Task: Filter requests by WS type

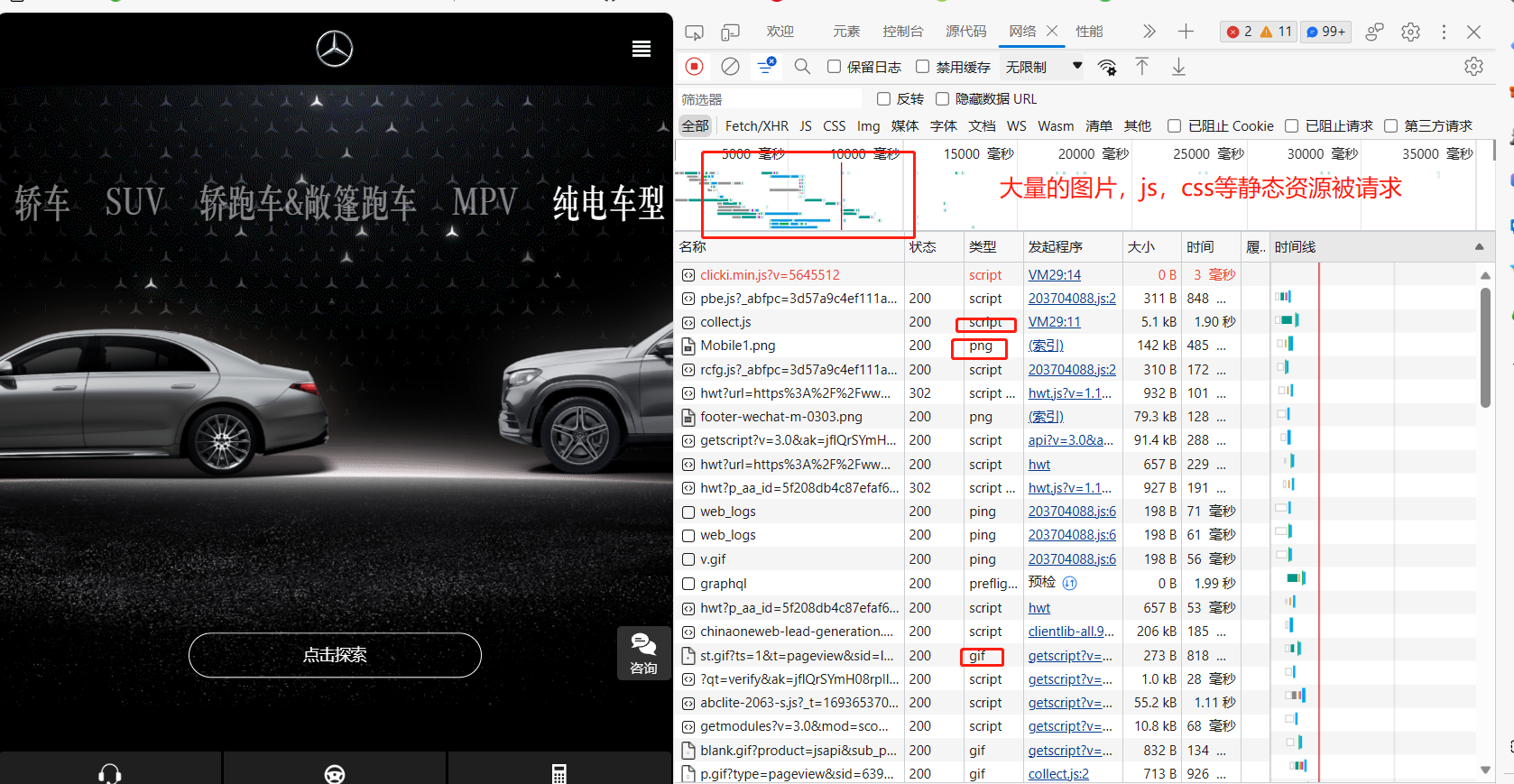Action: click(1016, 126)
